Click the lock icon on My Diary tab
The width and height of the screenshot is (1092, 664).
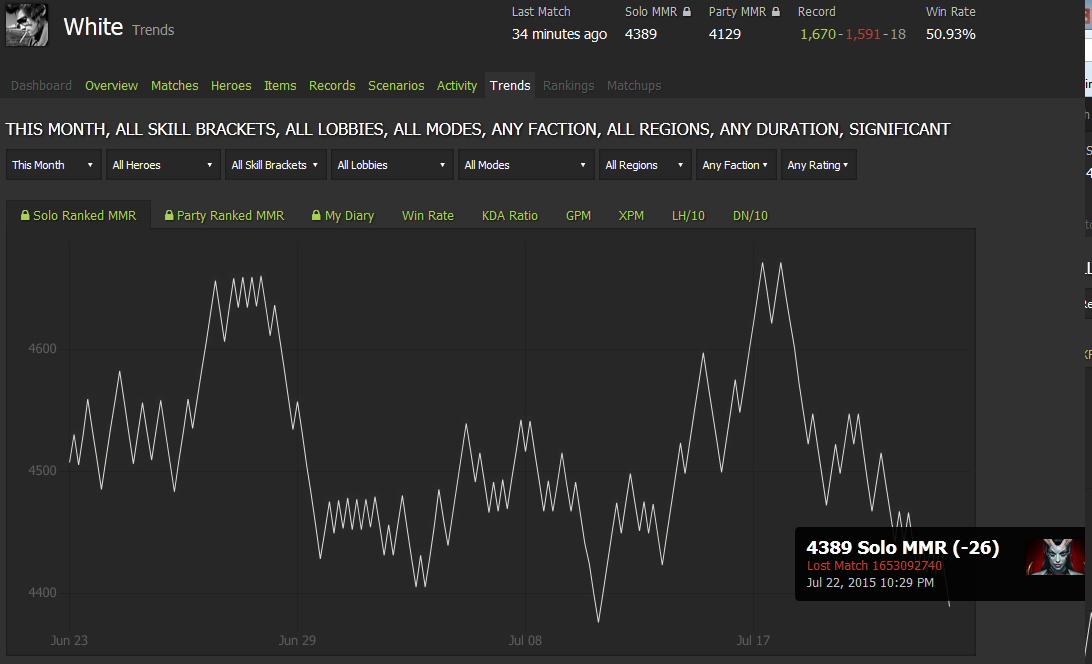(316, 215)
